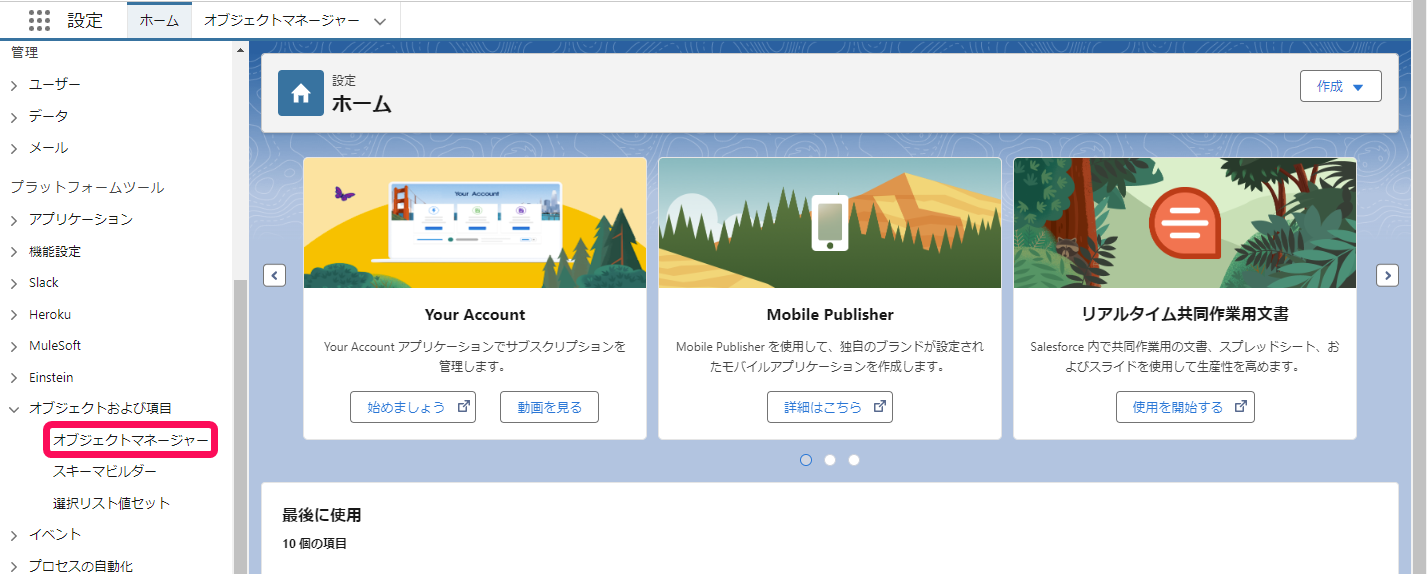Click the Setup home icon
The image size is (1427, 574).
point(300,93)
